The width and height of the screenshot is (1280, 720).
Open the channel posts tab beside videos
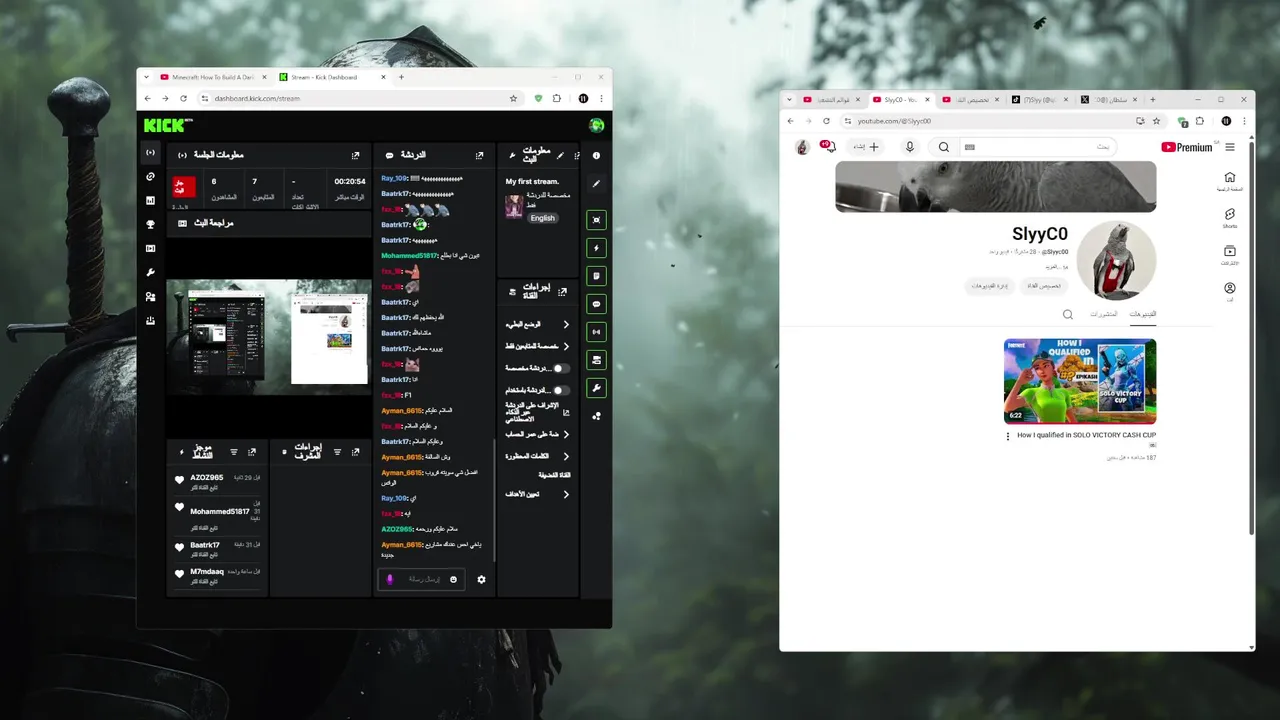[1104, 314]
